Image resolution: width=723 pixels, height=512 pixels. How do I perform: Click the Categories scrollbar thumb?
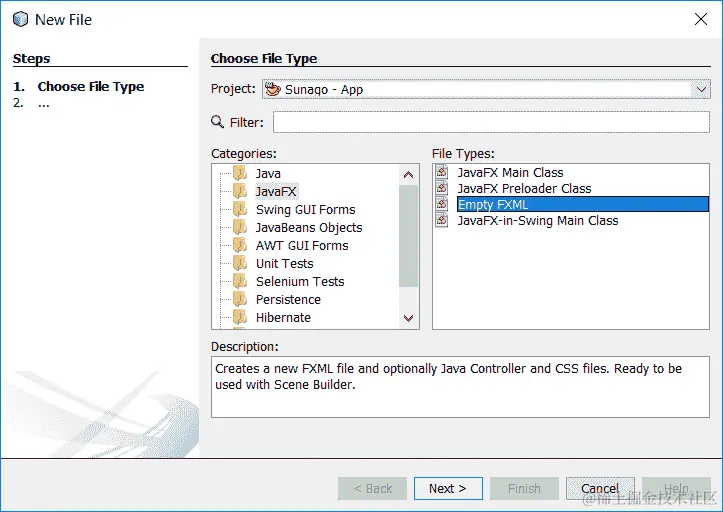coord(408,236)
